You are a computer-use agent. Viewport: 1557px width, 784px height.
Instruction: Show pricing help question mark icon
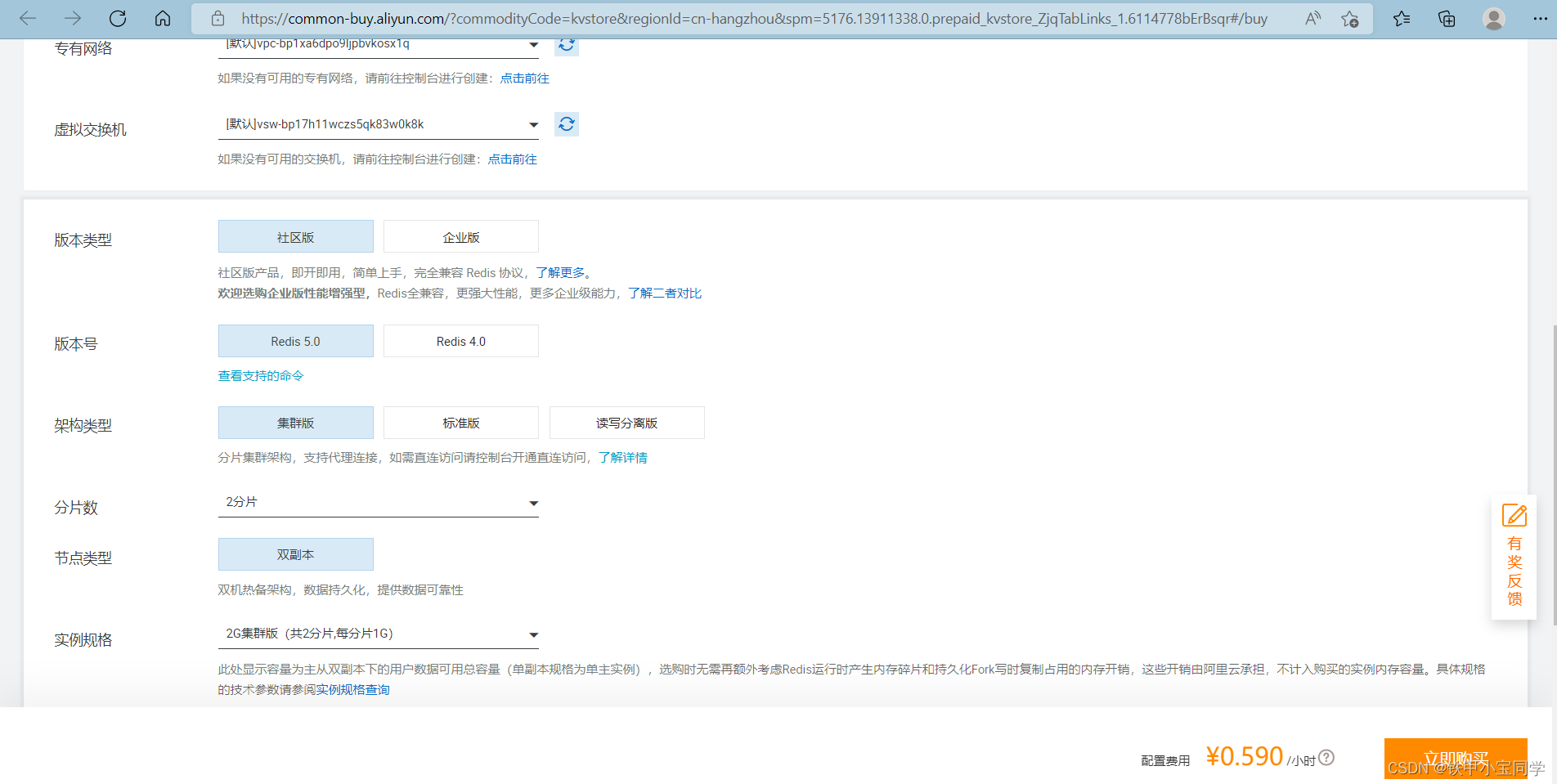1326,758
